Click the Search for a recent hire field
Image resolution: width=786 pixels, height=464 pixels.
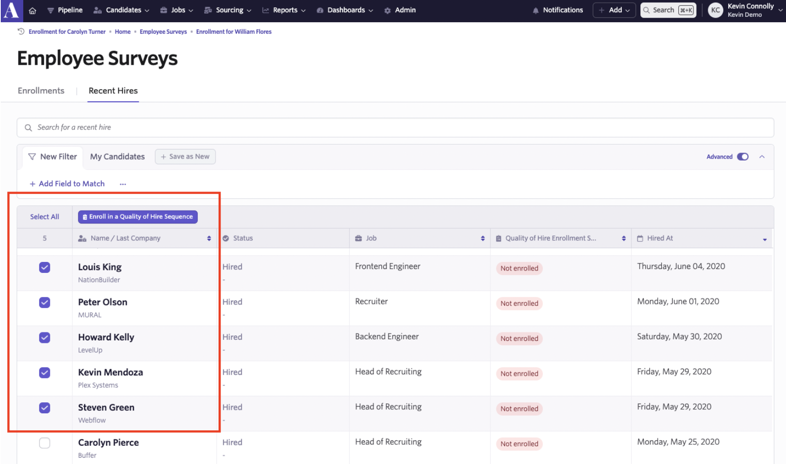tap(395, 128)
